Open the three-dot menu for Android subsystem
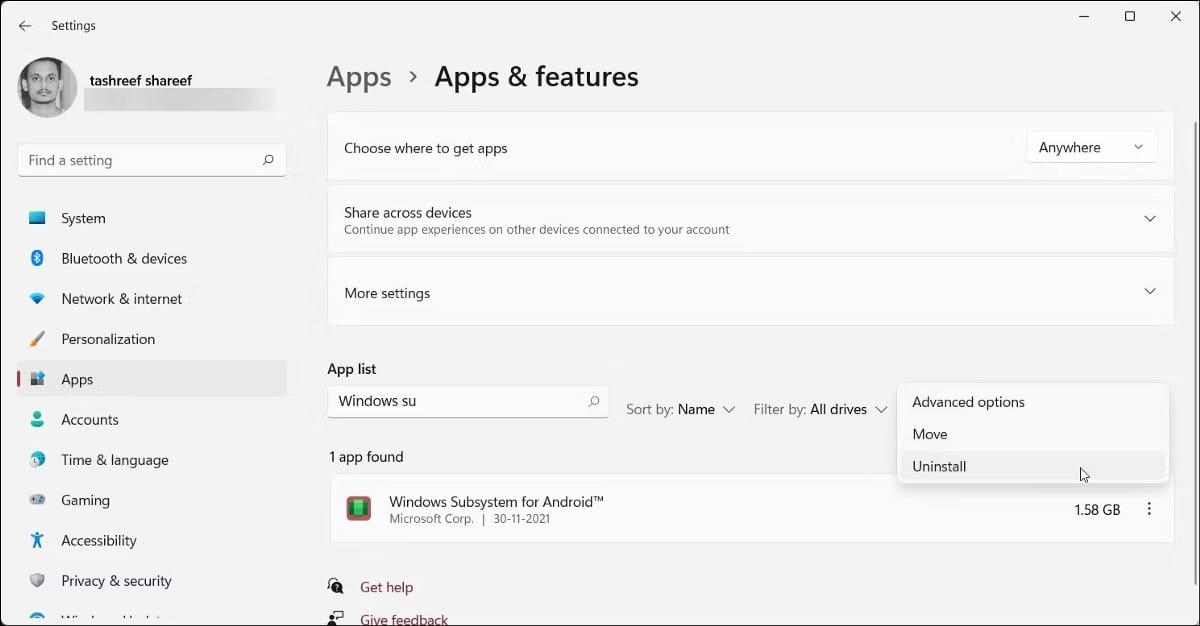The height and width of the screenshot is (626, 1200). 1149,509
